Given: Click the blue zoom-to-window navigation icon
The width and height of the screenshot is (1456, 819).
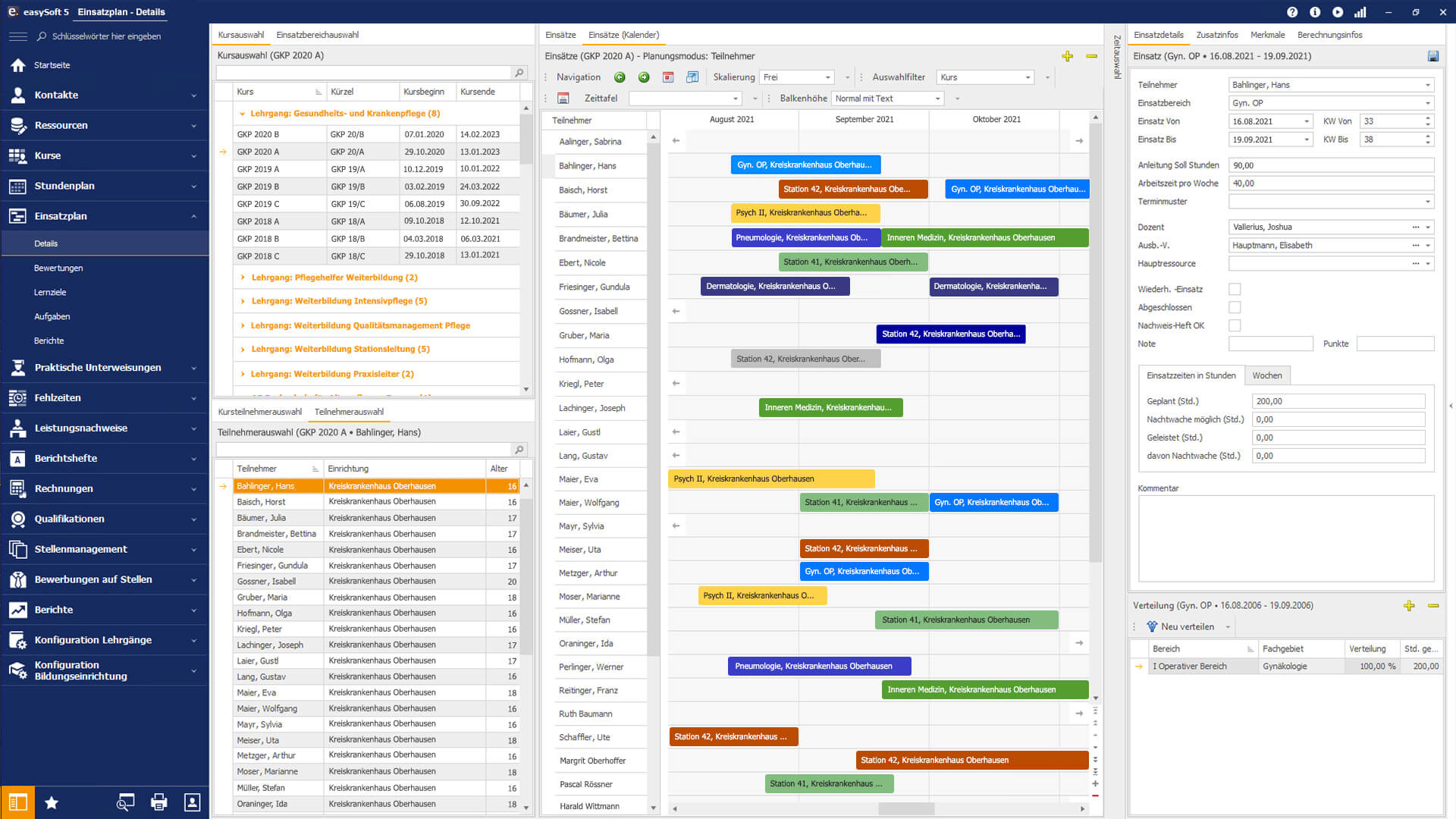Looking at the screenshot, I should (x=692, y=77).
